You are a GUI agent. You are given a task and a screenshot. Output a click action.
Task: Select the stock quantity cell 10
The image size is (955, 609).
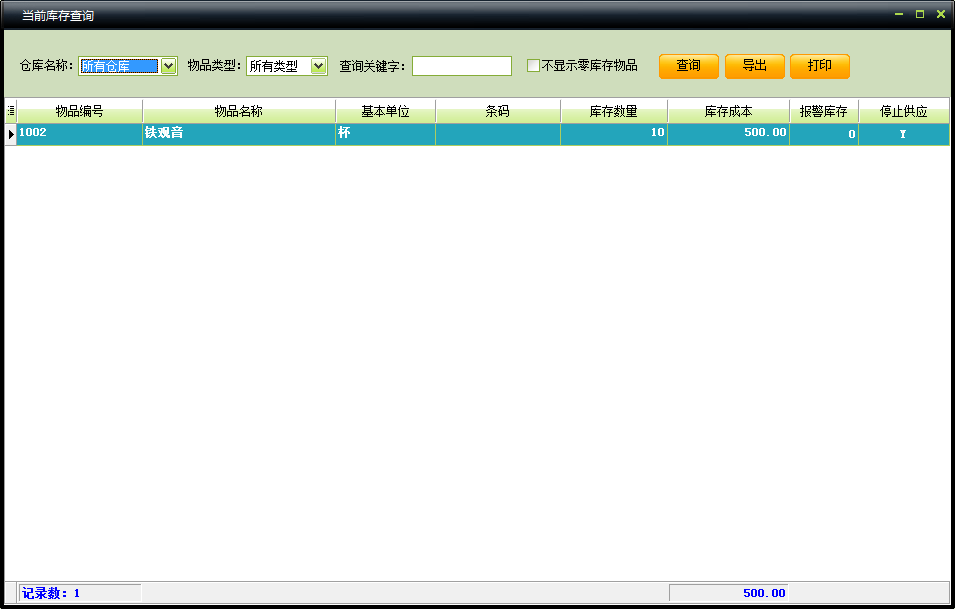[614, 134]
